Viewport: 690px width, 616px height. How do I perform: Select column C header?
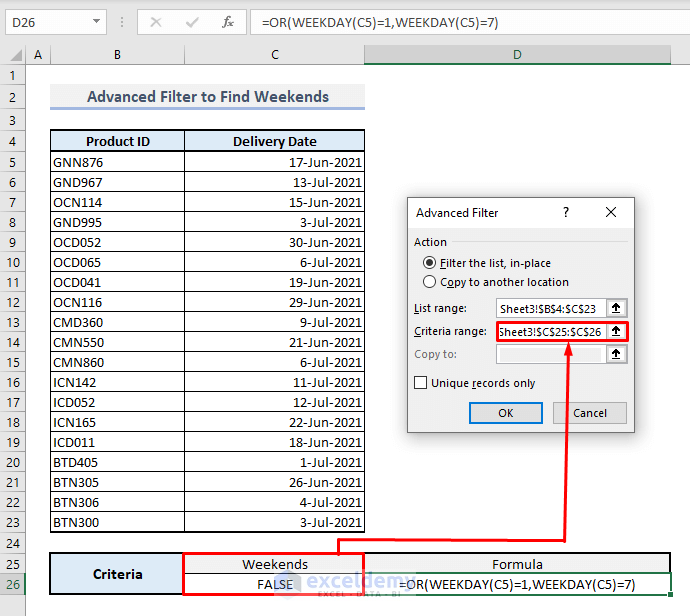coord(275,55)
